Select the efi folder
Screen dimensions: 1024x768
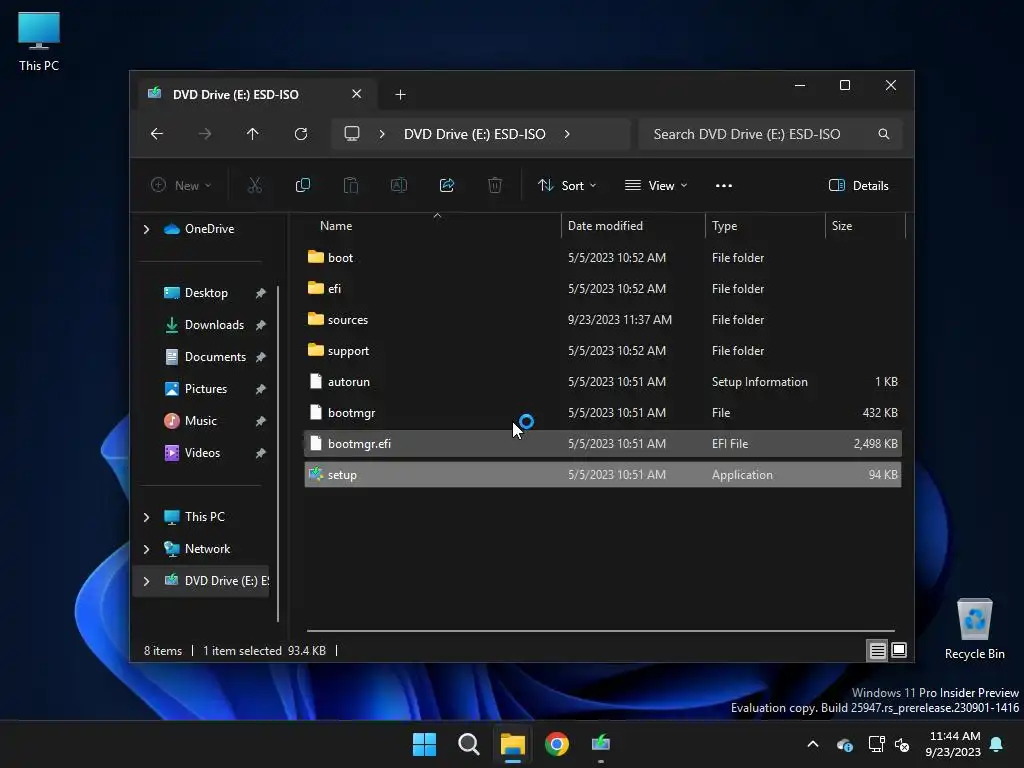(x=603, y=288)
